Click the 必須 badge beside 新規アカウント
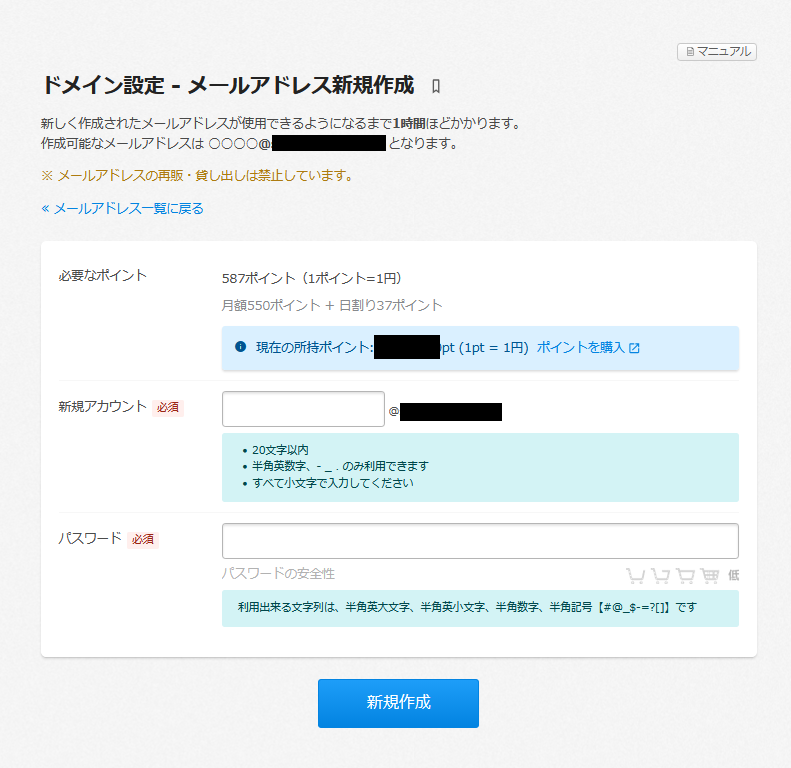Screen dimensions: 791x768 tap(168, 407)
